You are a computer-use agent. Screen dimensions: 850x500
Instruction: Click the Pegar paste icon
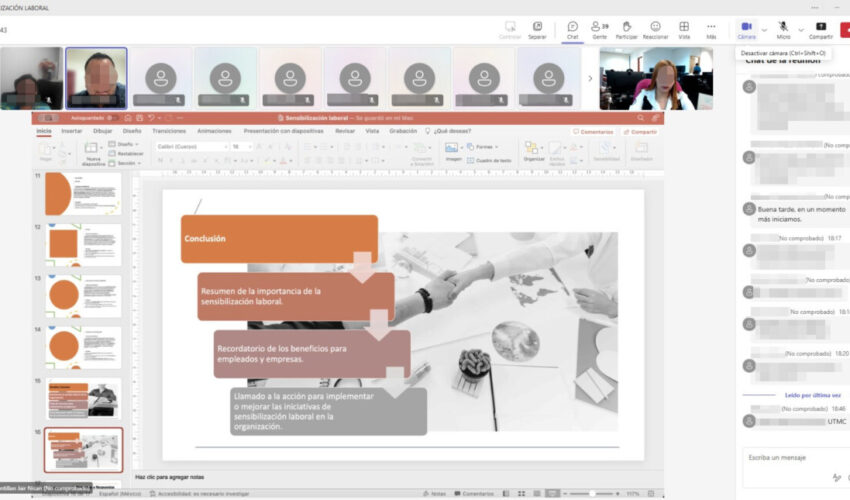click(47, 152)
